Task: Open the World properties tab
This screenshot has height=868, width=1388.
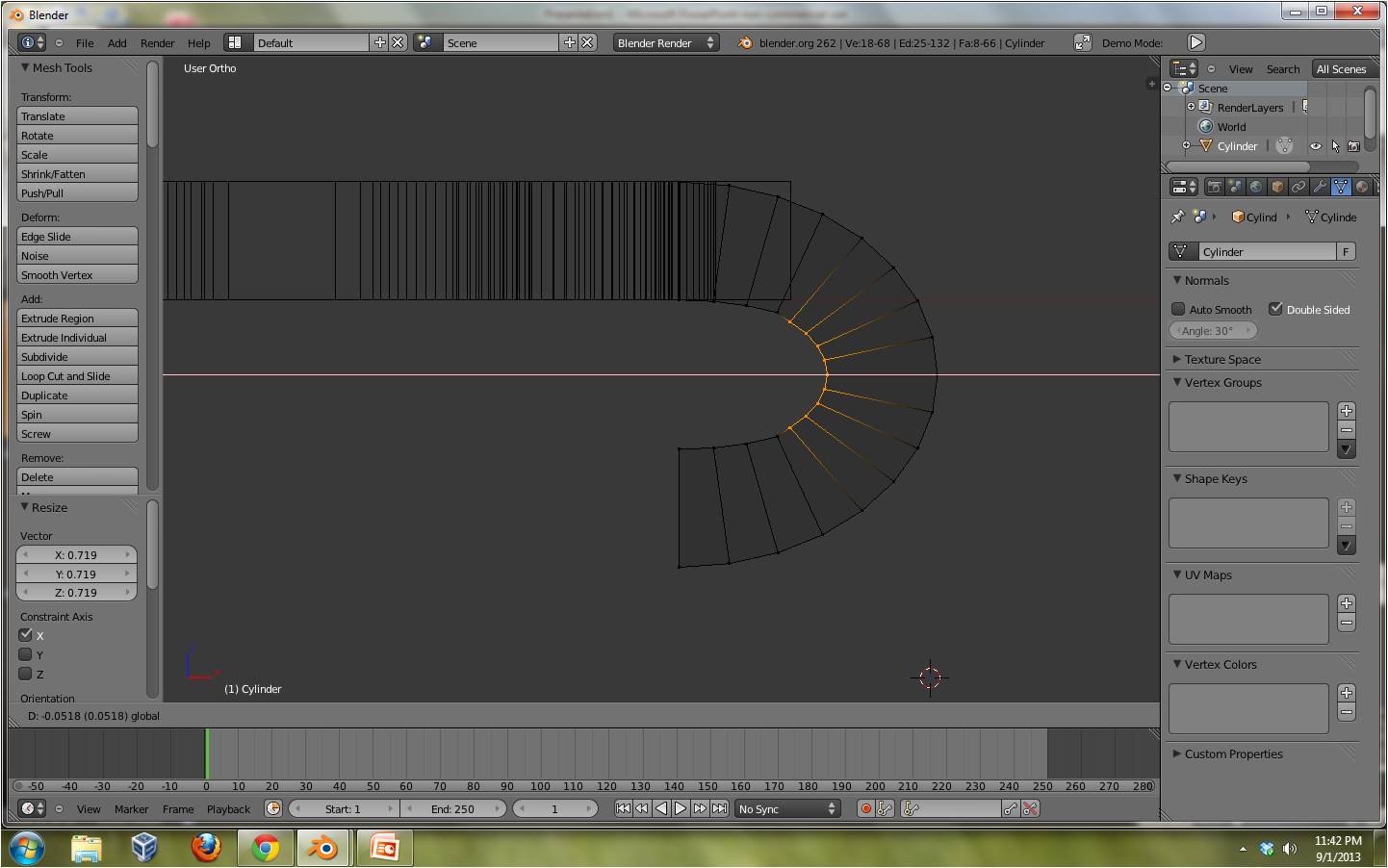Action: point(1256,187)
